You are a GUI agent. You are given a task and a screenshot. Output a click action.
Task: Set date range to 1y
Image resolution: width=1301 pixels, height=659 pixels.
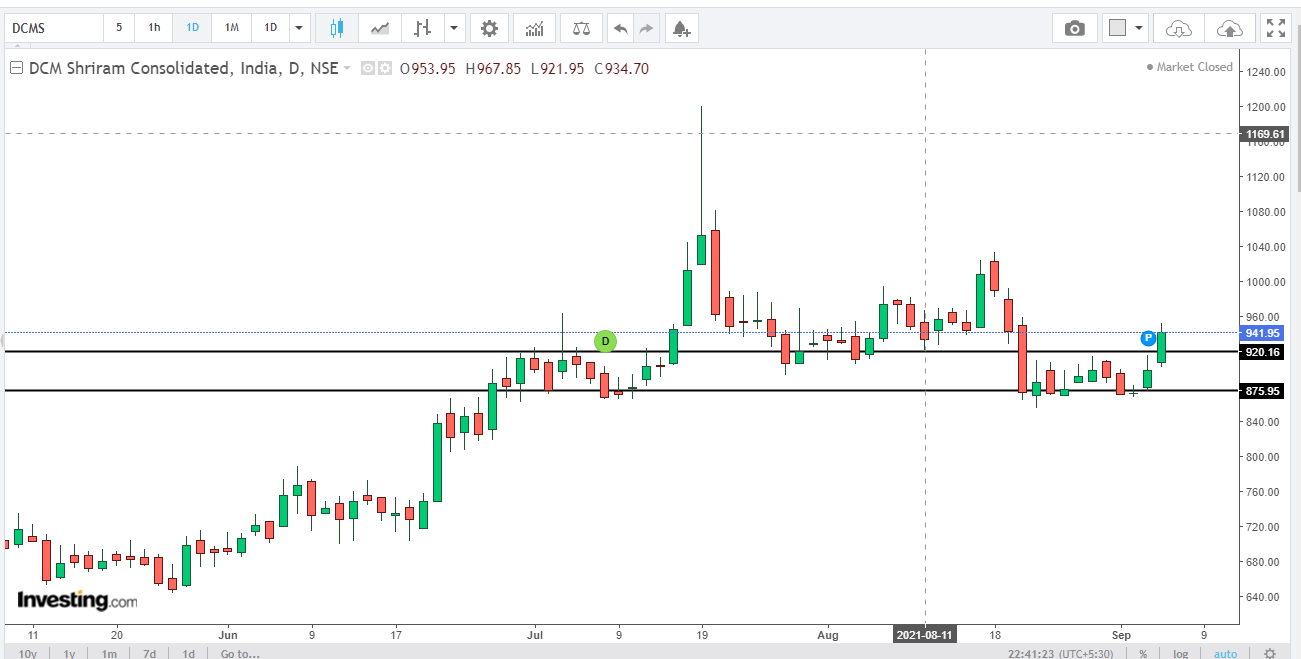click(69, 653)
